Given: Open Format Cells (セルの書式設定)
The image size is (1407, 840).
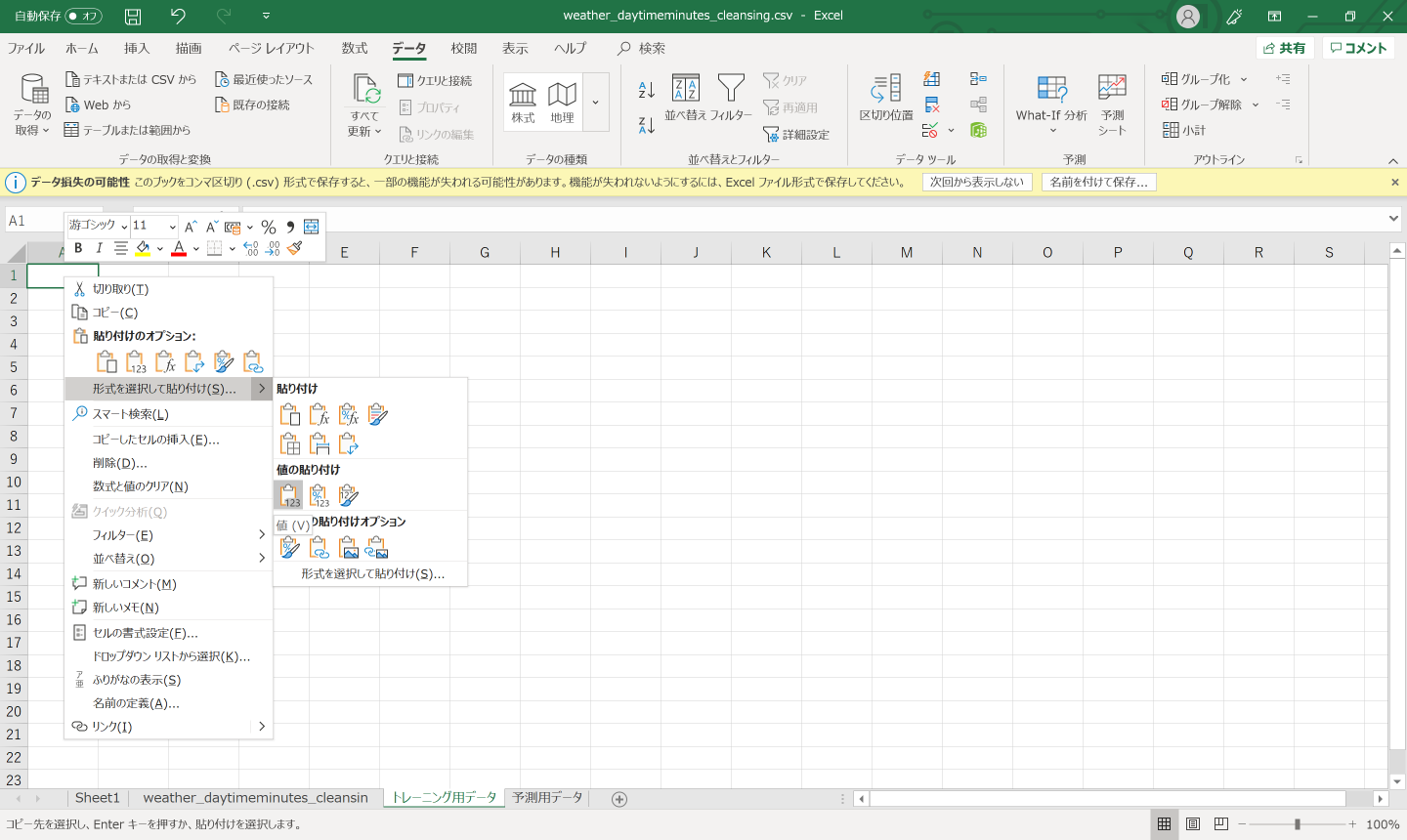Looking at the screenshot, I should point(168,633).
